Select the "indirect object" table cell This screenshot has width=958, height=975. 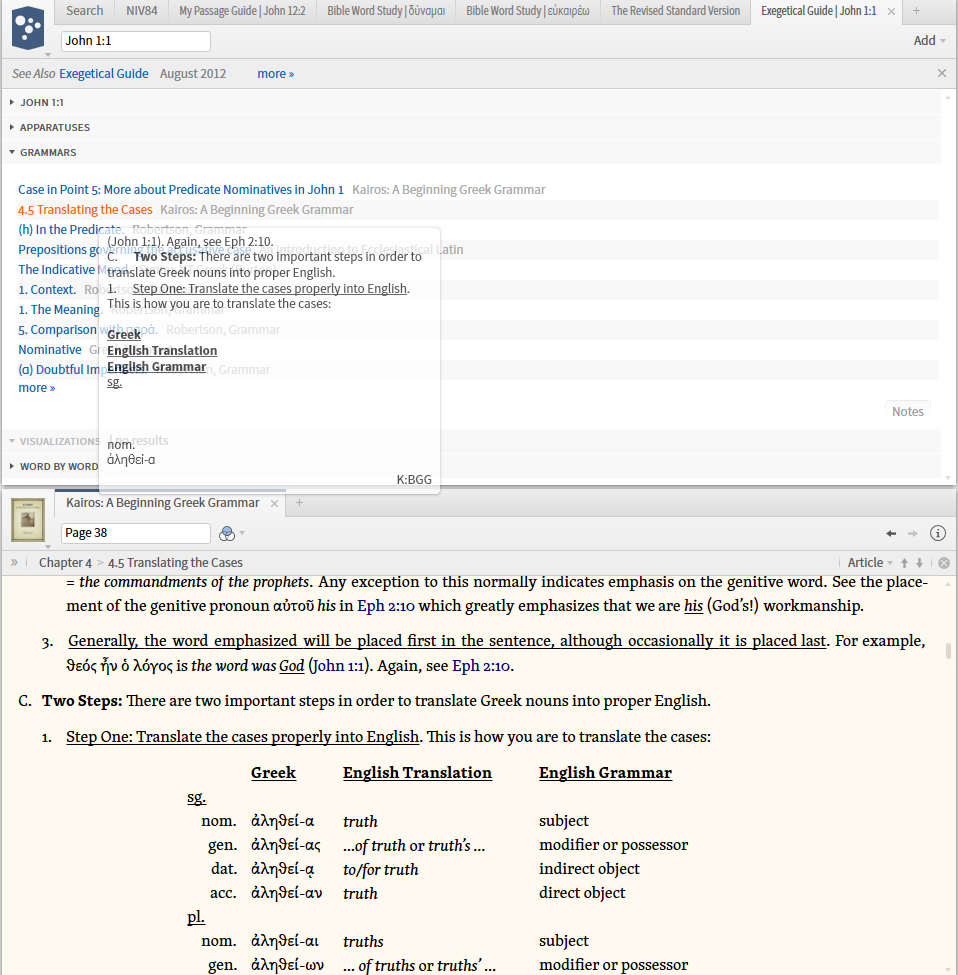[x=589, y=869]
